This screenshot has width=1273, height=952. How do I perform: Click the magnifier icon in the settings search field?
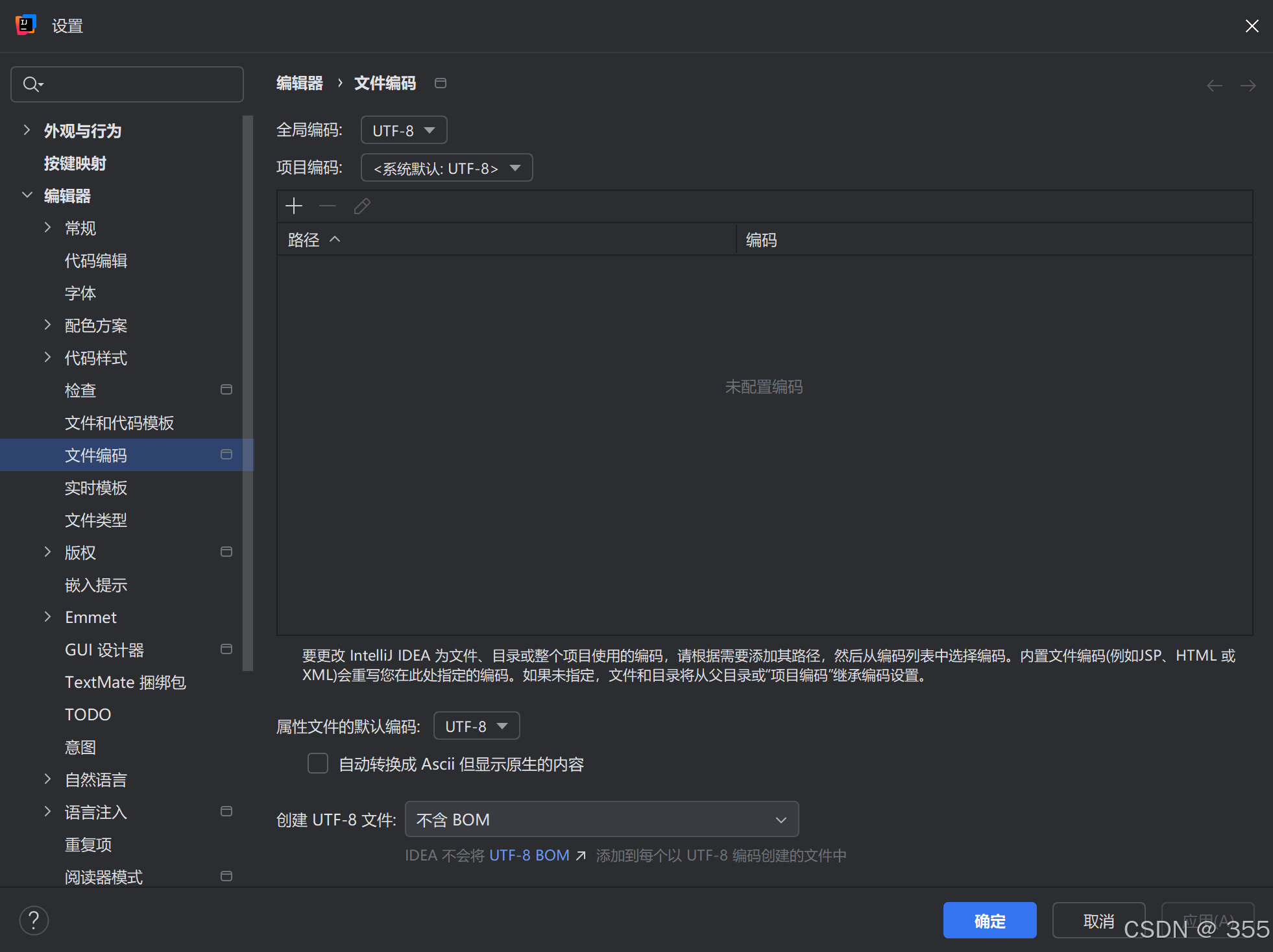point(32,84)
